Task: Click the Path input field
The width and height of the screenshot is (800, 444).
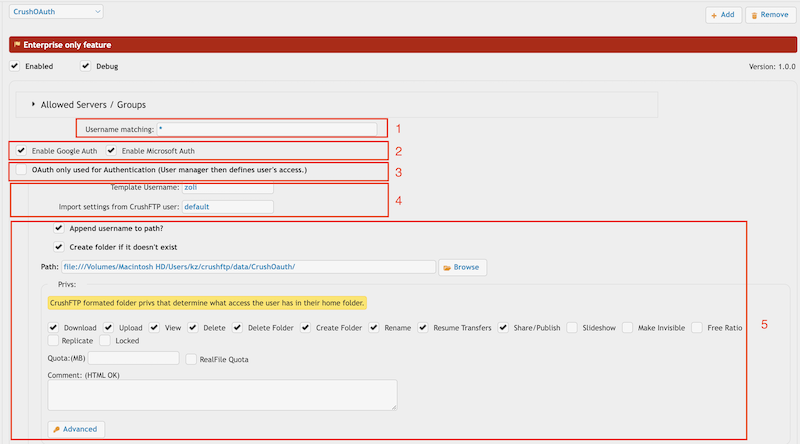Action: click(248, 267)
